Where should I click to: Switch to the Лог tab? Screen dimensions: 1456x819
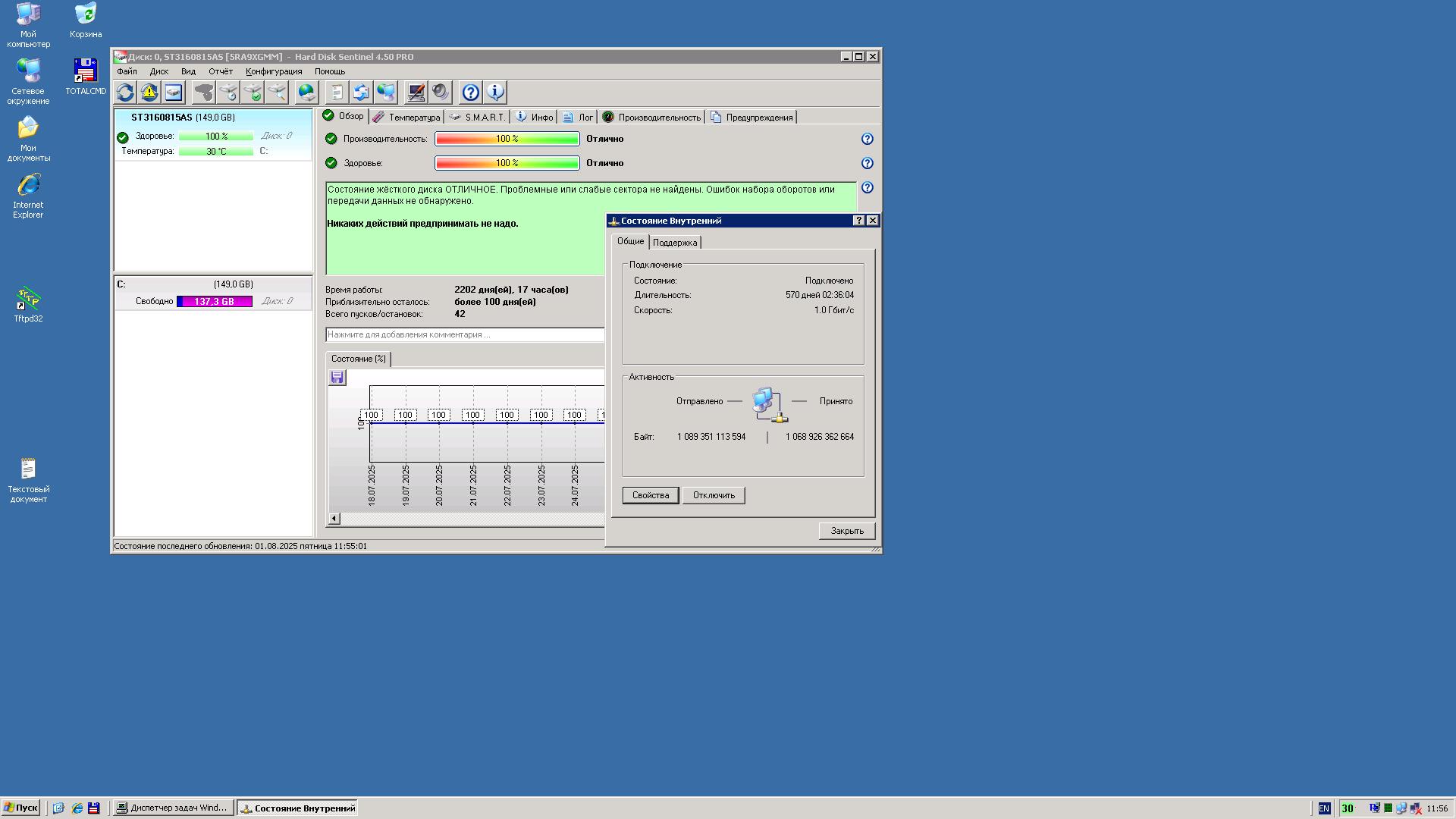pyautogui.click(x=578, y=117)
